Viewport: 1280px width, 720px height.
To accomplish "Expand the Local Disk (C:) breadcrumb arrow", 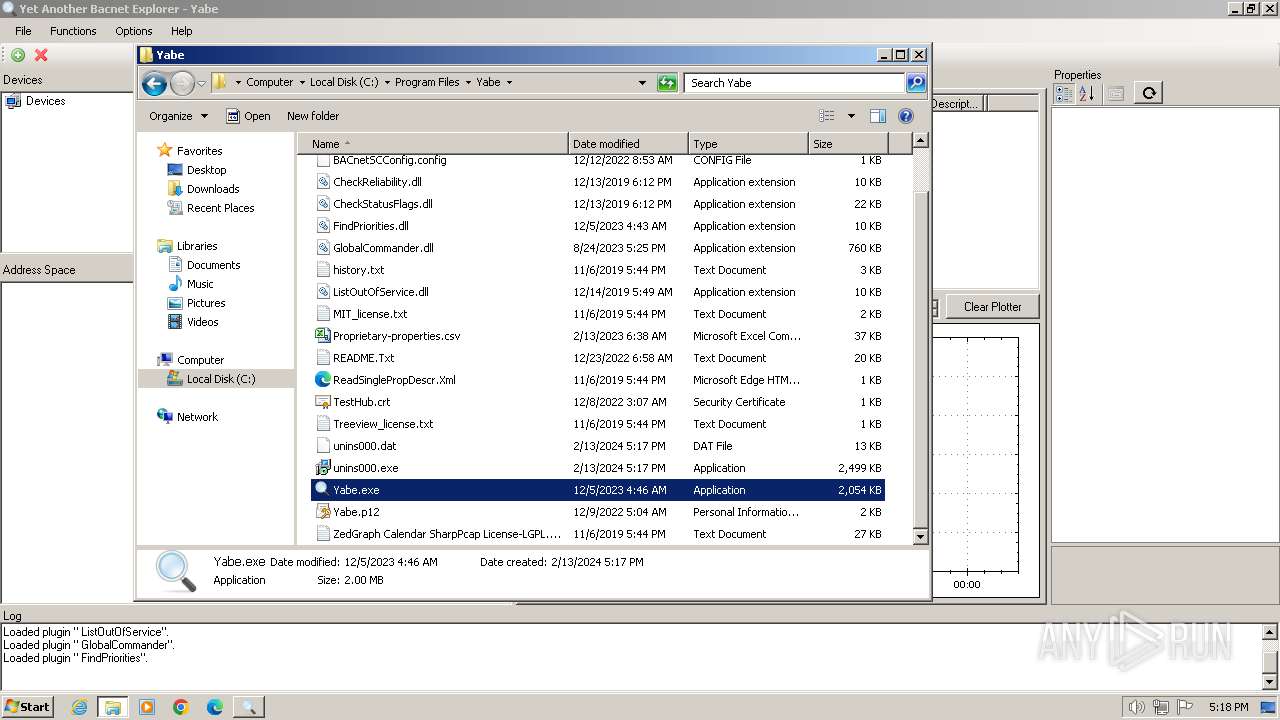I will click(x=385, y=83).
